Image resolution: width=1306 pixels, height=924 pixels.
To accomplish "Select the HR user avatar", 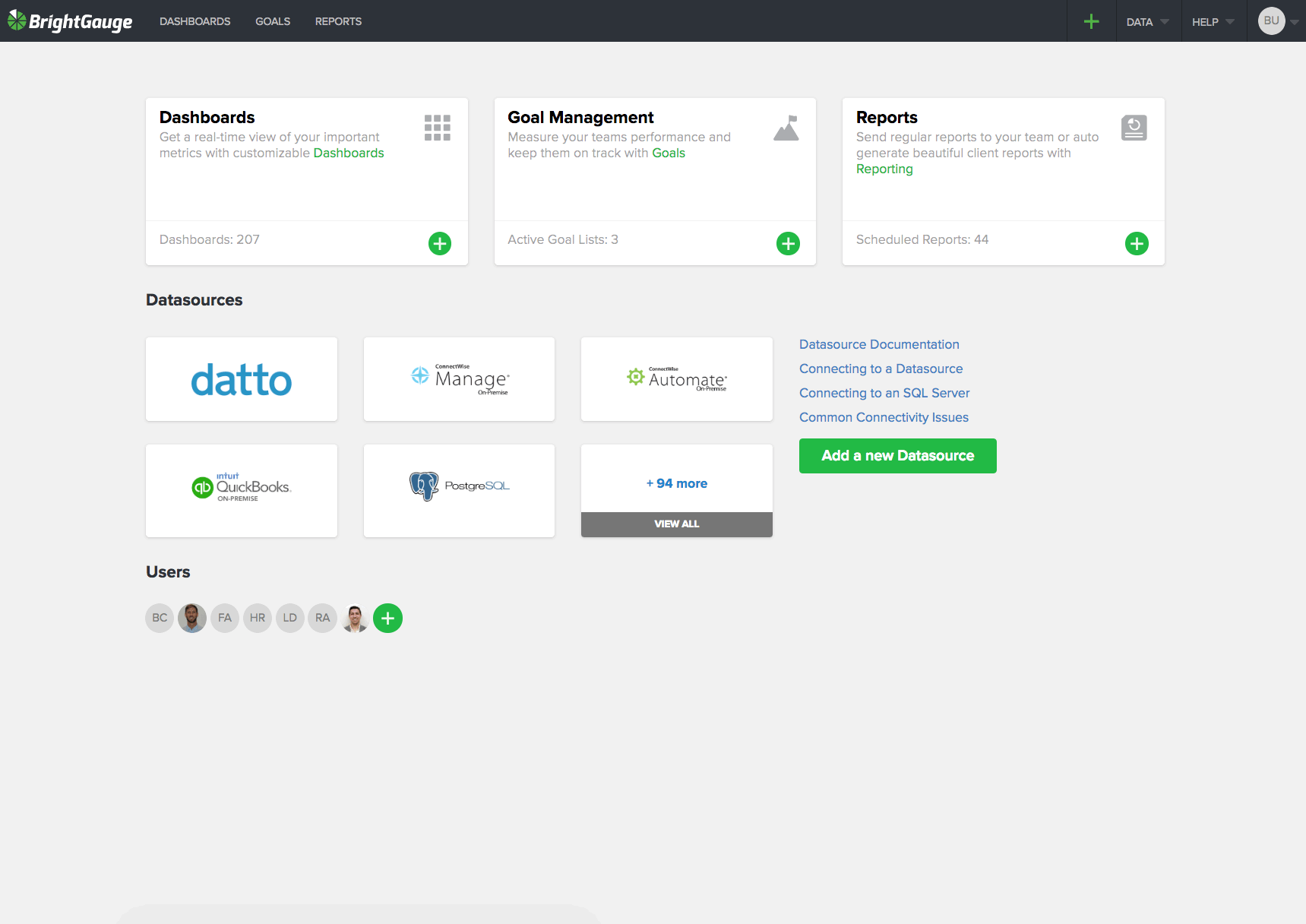I will click(x=258, y=618).
